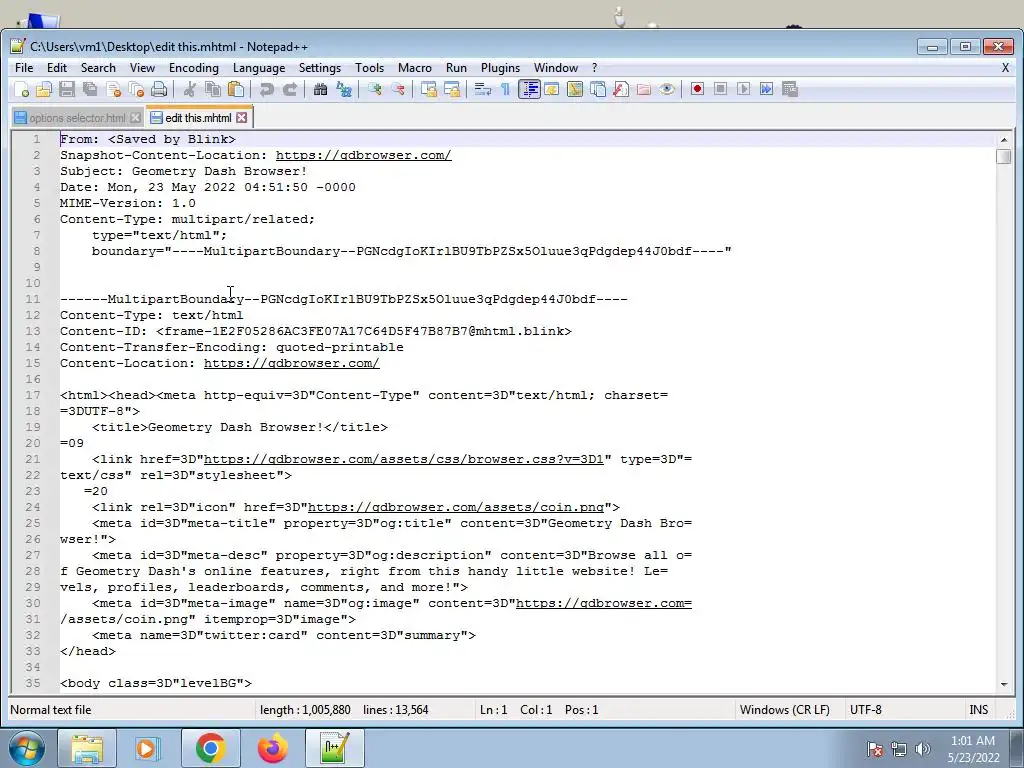Open the Windows Start button
This screenshot has height=768, width=1024.
(26, 748)
